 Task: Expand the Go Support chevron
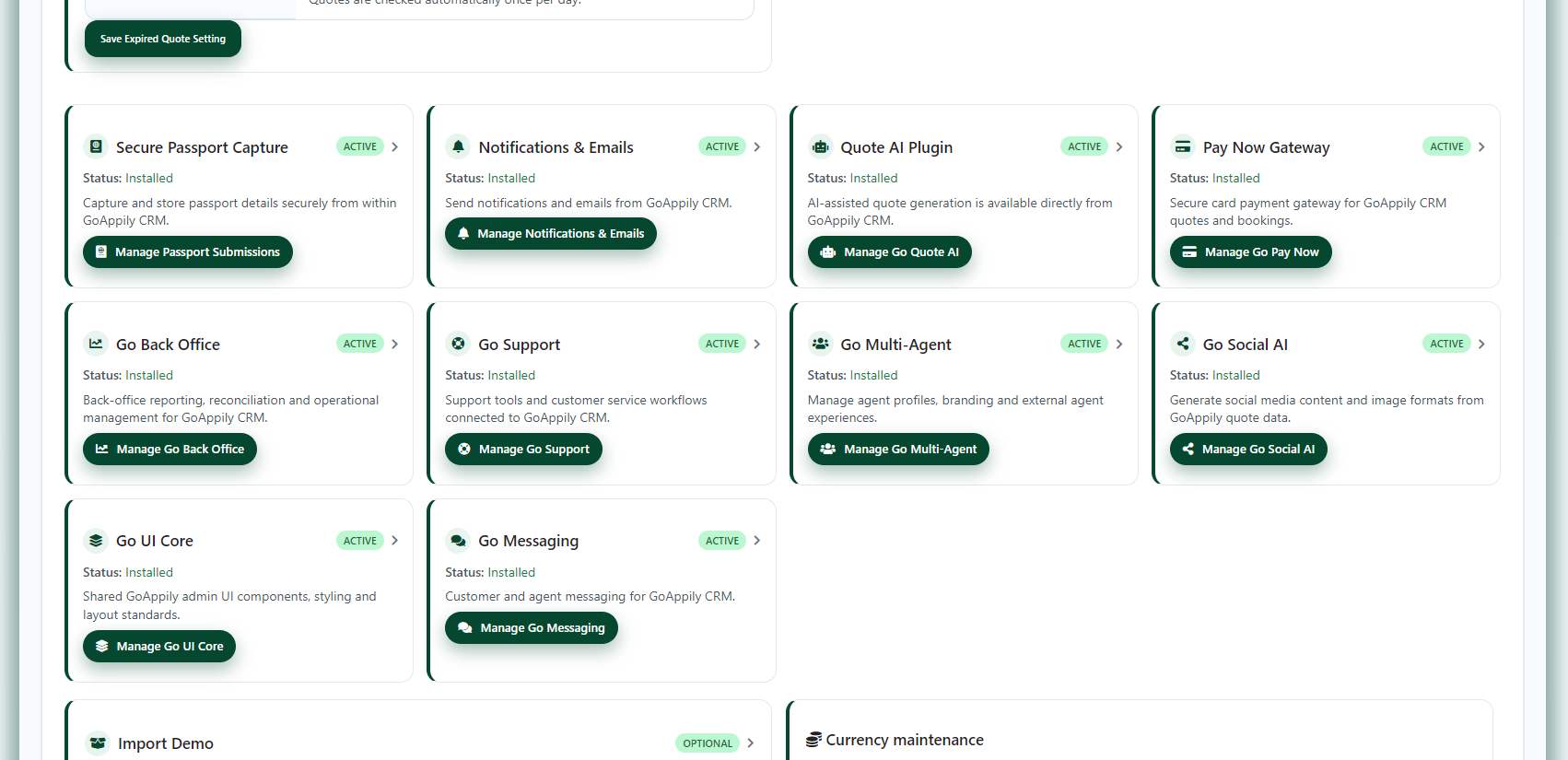[x=757, y=344]
